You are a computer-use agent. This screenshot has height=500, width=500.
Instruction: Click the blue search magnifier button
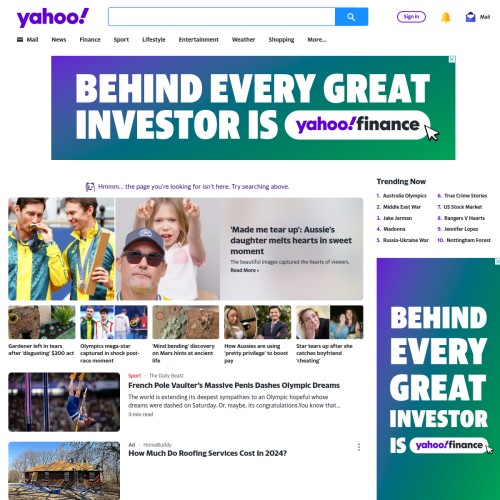pyautogui.click(x=351, y=17)
